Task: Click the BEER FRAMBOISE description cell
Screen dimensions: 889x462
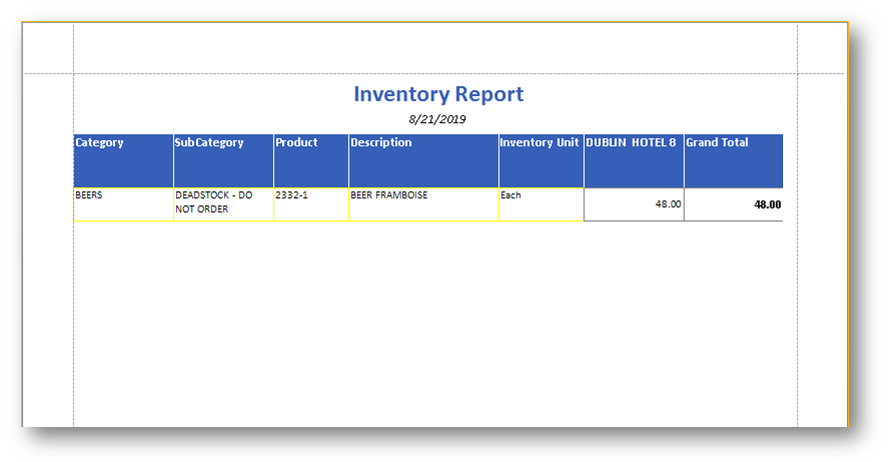Action: coord(388,196)
